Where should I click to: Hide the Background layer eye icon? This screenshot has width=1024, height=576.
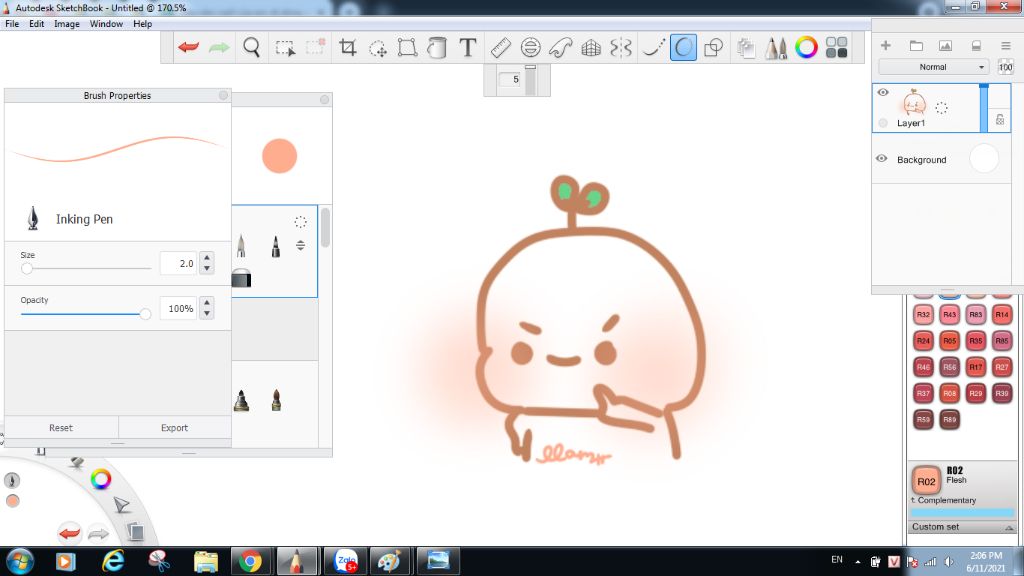click(882, 159)
